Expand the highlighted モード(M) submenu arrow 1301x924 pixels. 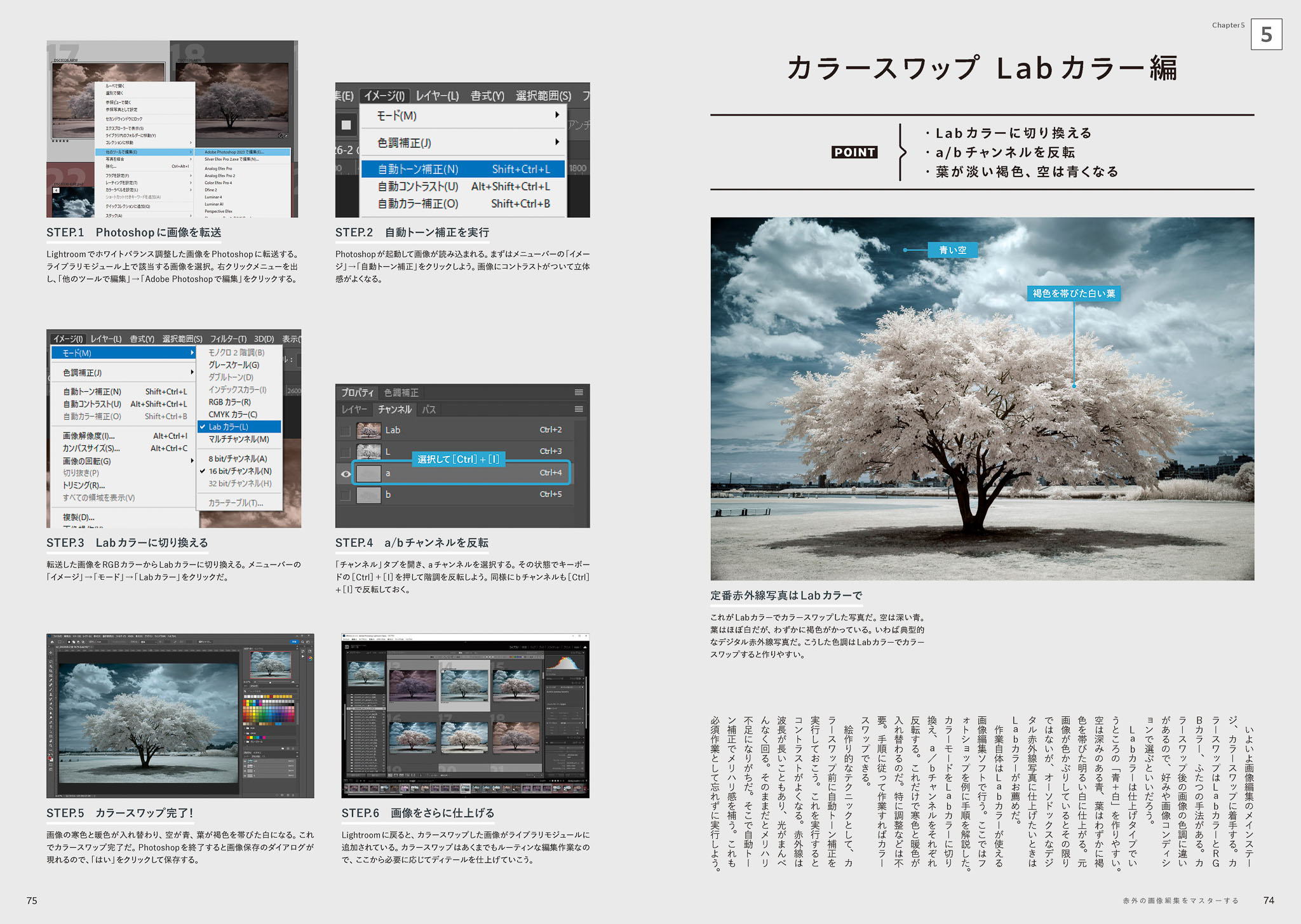(192, 353)
